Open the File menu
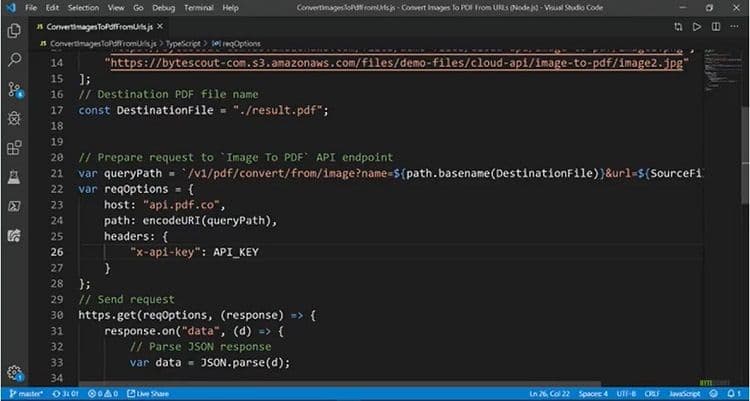 pyautogui.click(x=31, y=7)
